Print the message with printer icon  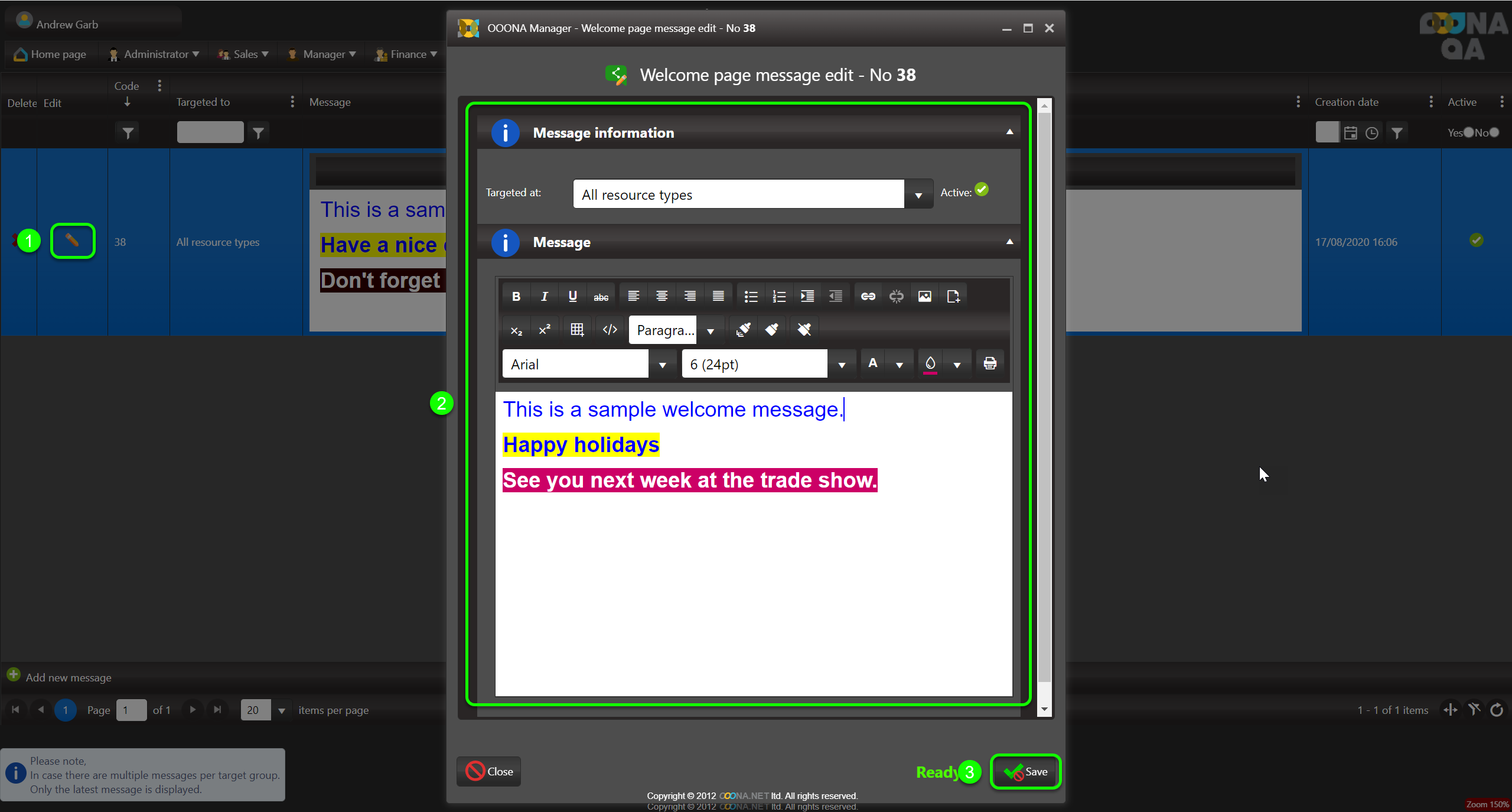coord(990,363)
